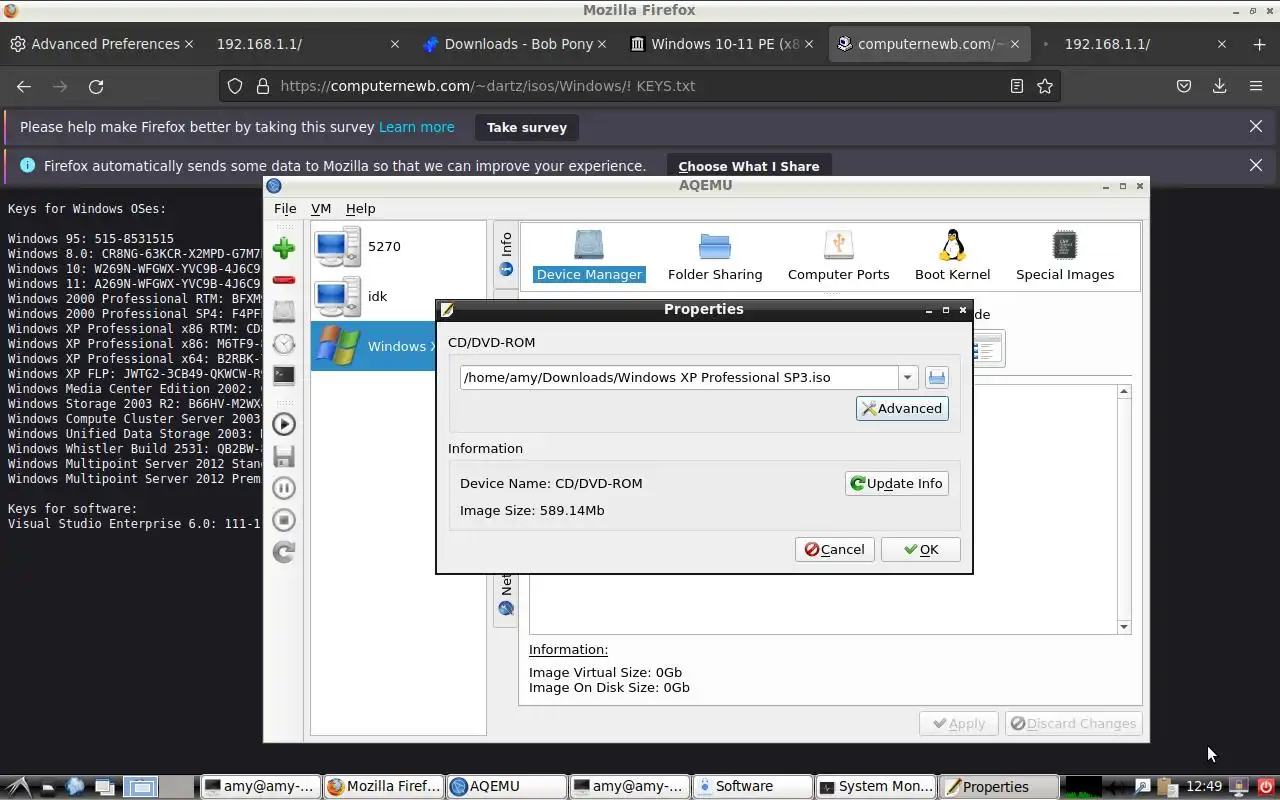
Task: Switch to Downloads - Bob Pony tab
Action: [x=516, y=44]
